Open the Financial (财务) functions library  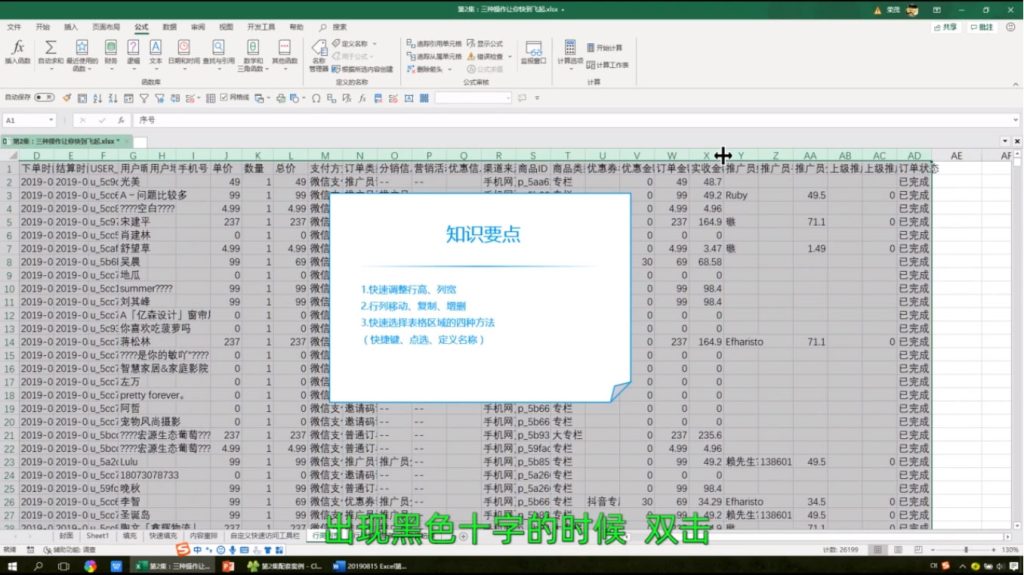click(x=111, y=52)
